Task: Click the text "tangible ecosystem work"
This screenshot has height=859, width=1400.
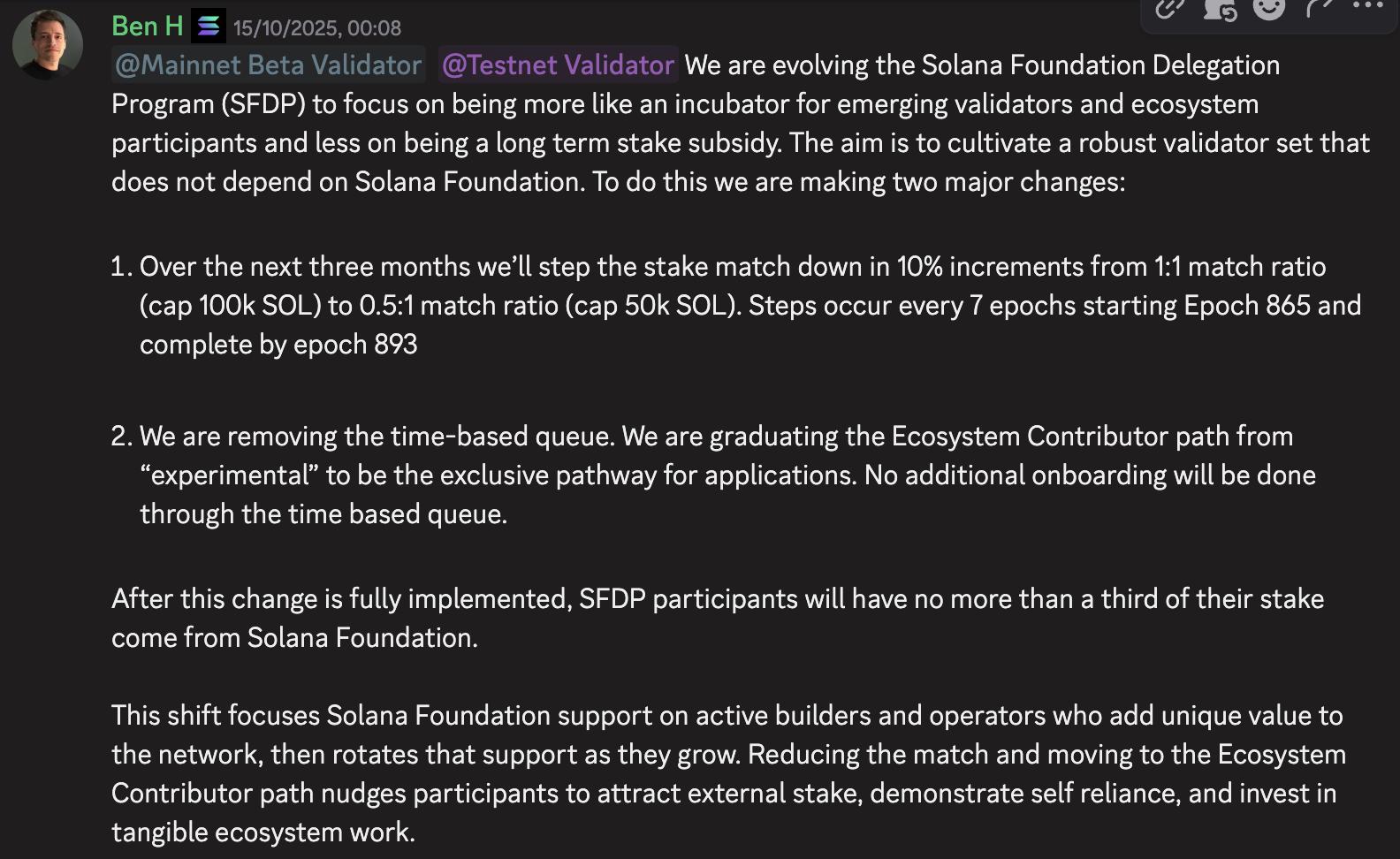Action: point(262,832)
